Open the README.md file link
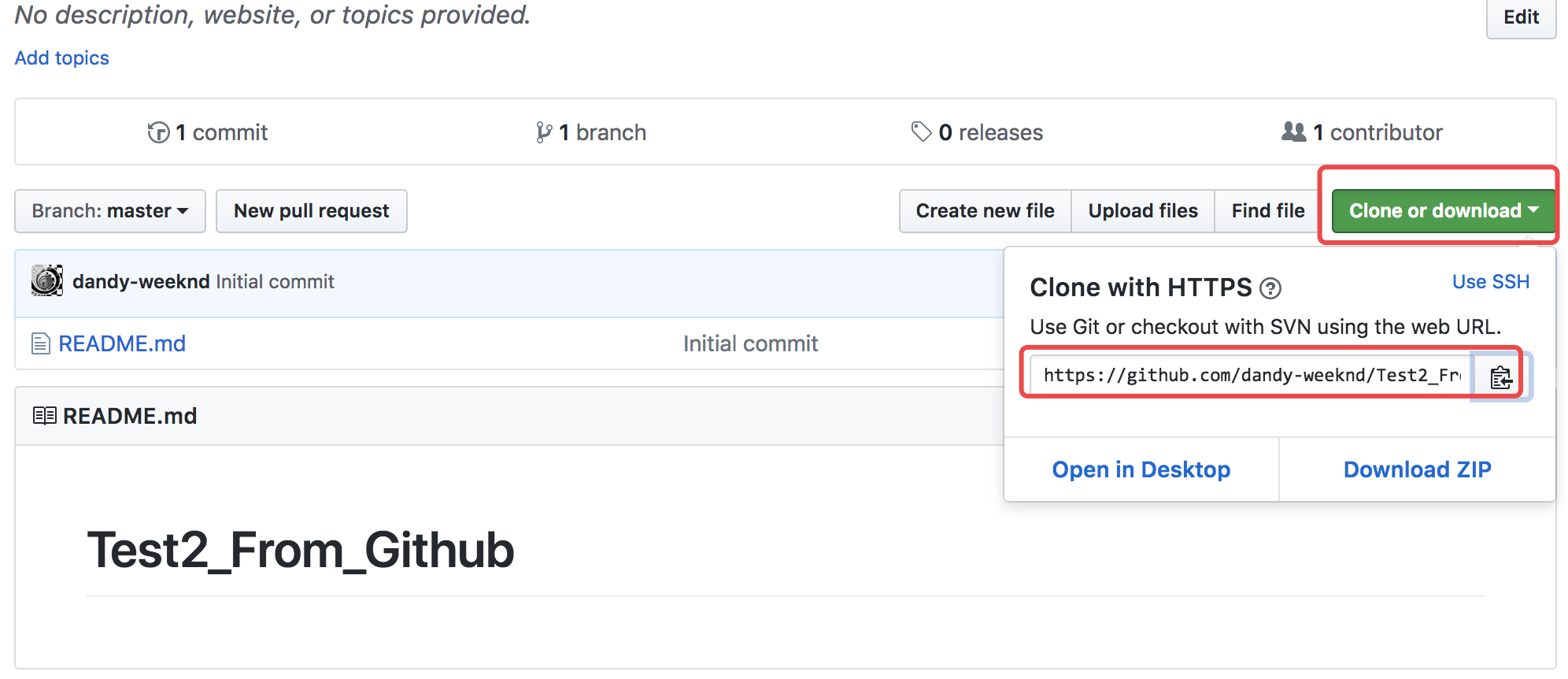This screenshot has width=1568, height=679. click(122, 343)
